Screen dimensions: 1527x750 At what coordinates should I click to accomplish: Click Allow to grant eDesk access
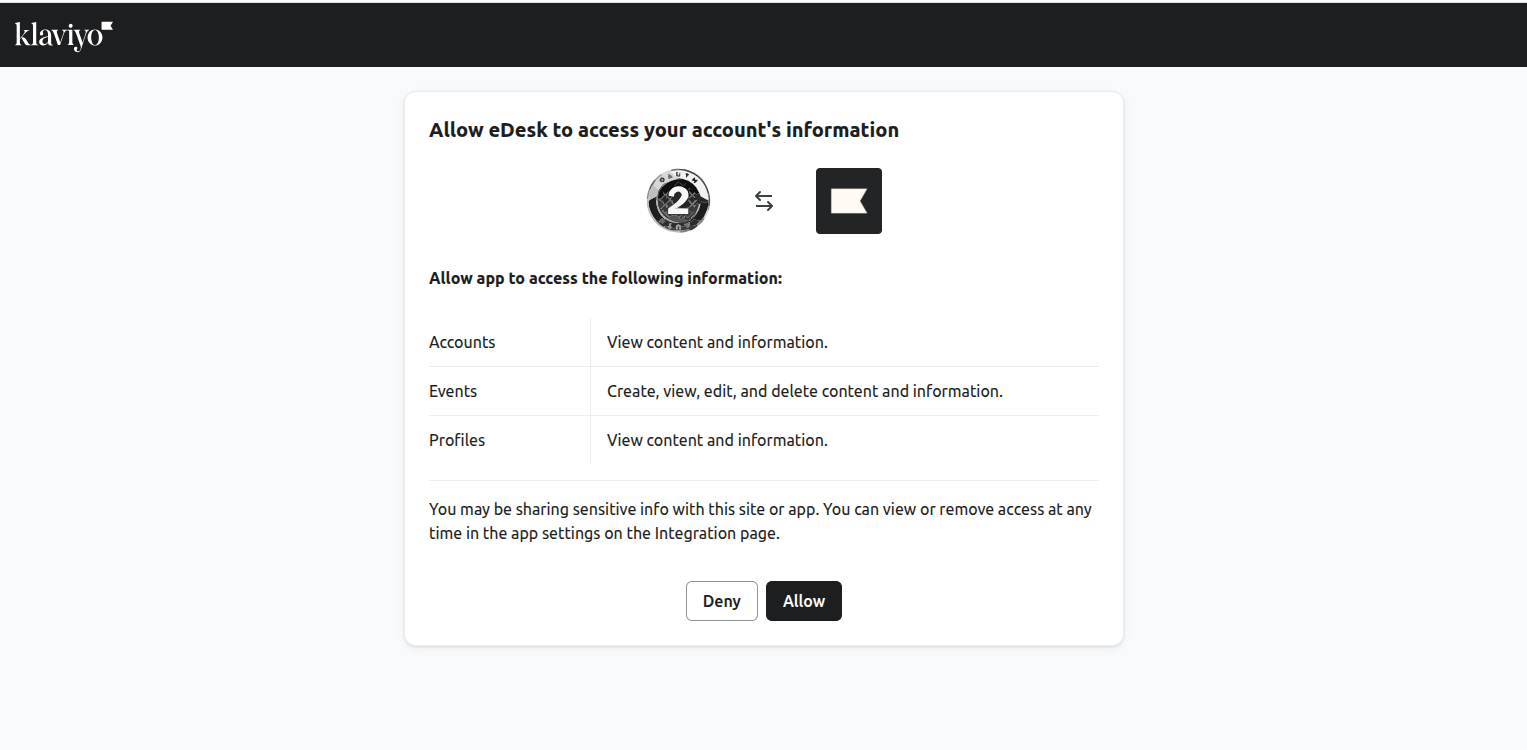[x=803, y=601]
